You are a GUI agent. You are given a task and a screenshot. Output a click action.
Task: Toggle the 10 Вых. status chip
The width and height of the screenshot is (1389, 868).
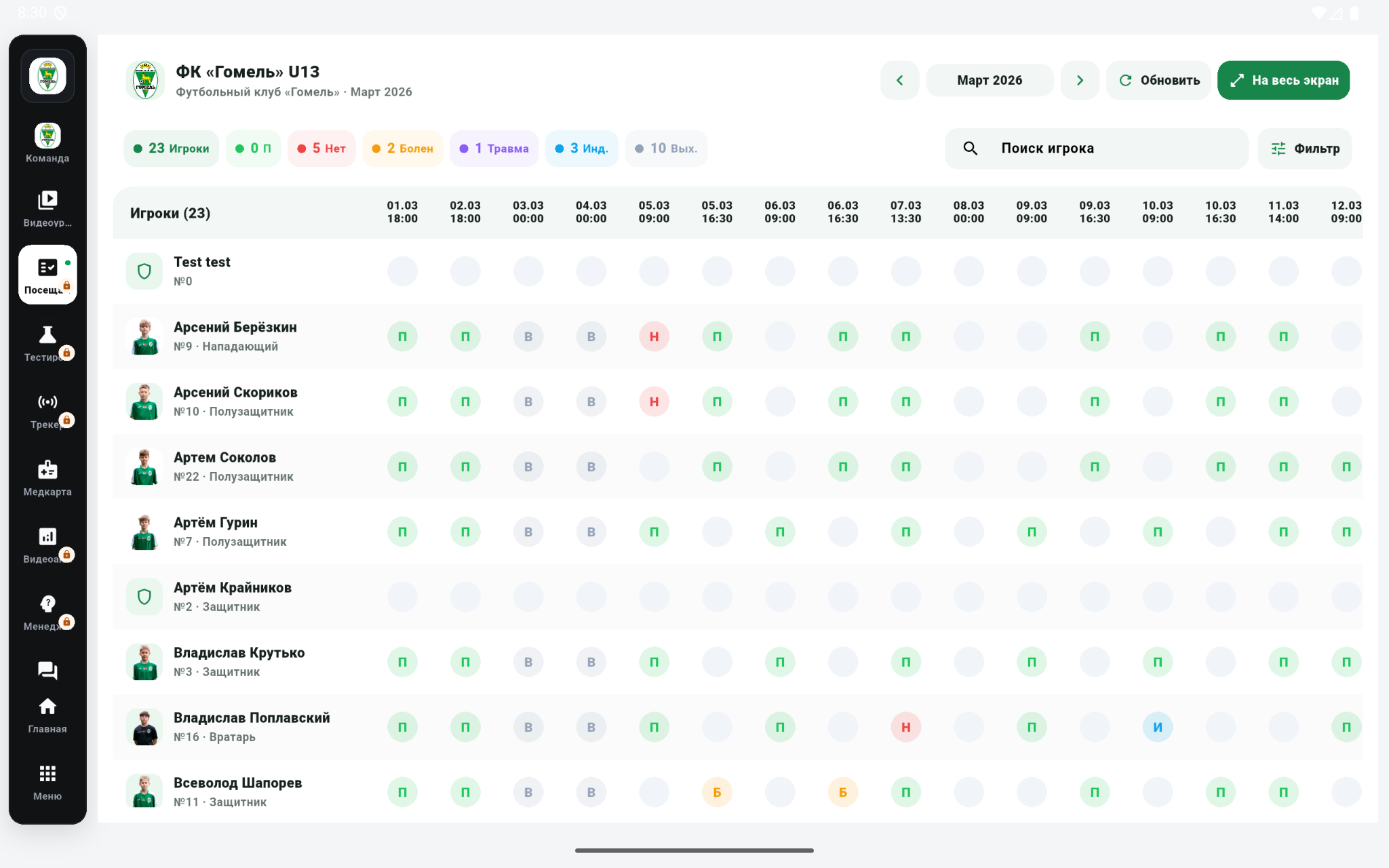[x=667, y=149]
